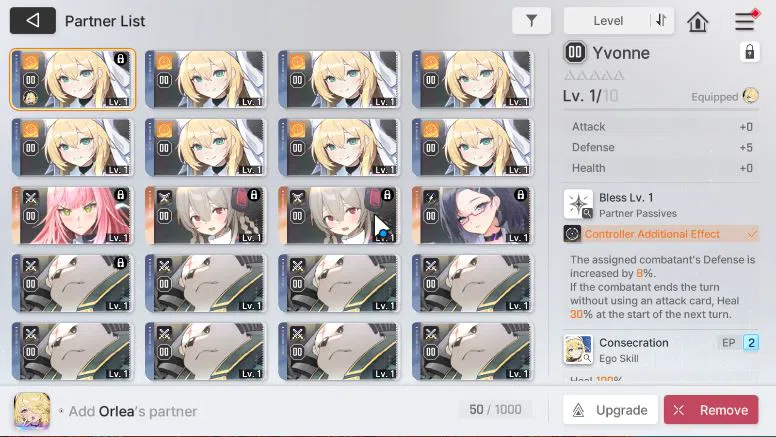Click the Partner List title
The height and width of the screenshot is (437, 776).
105,21
